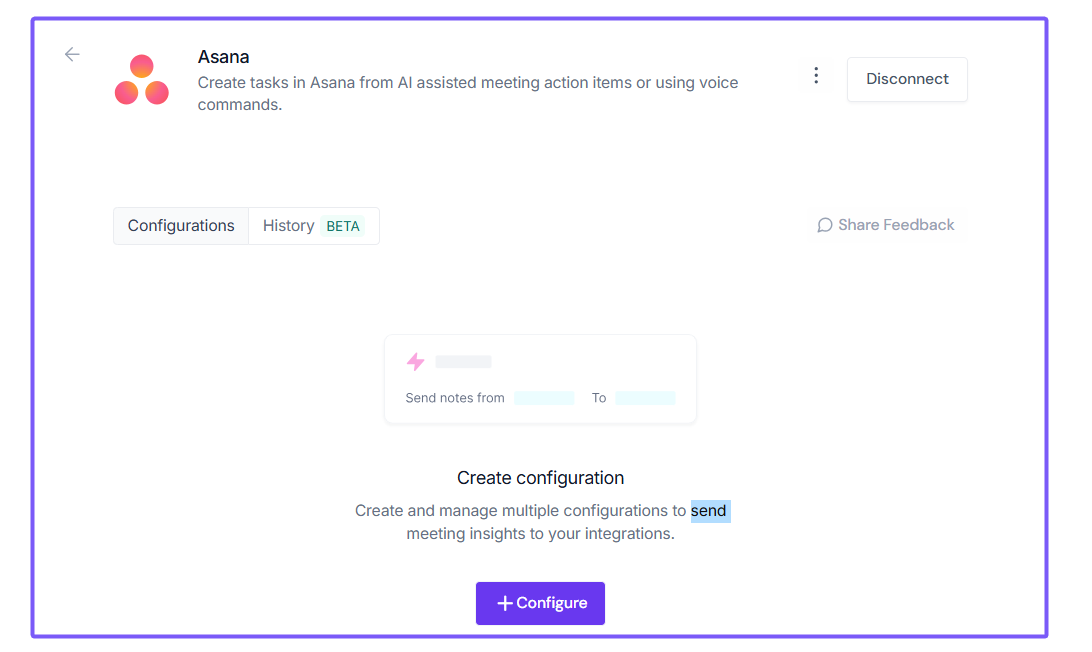Switch to the Configurations tab
The height and width of the screenshot is (652, 1092).
181,226
